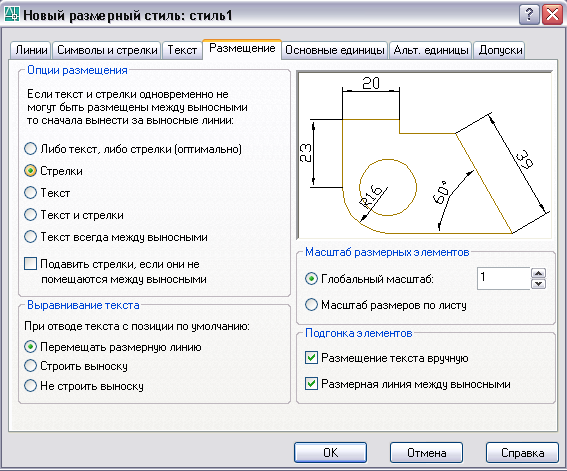Click the 'Выравнивание текста' group label
This screenshot has height=471, width=567.
(x=83, y=305)
